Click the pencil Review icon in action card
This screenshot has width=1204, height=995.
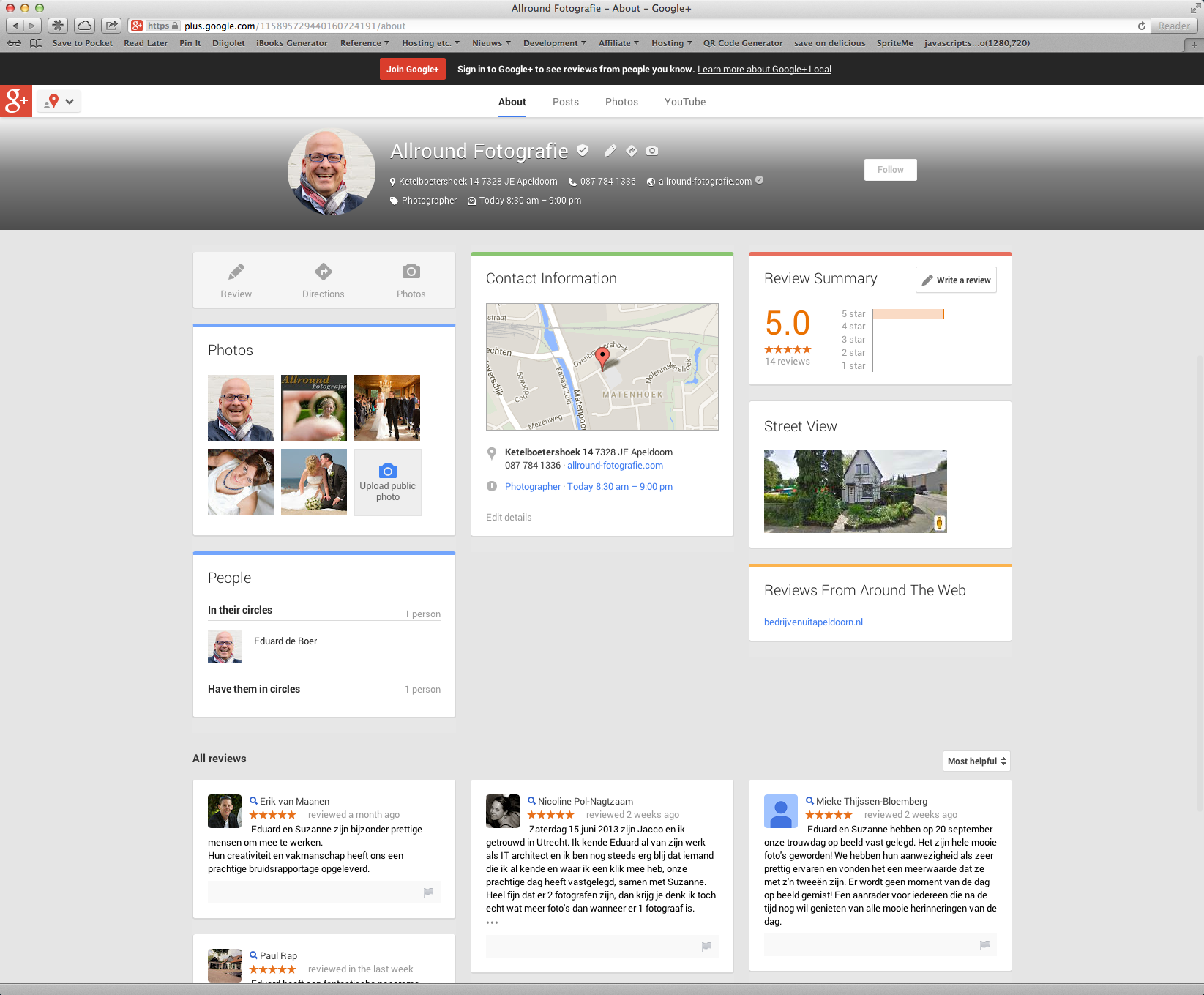(236, 272)
